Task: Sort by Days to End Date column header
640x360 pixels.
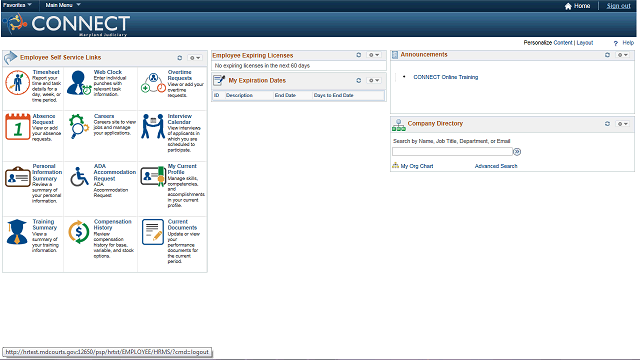Action: click(x=333, y=95)
